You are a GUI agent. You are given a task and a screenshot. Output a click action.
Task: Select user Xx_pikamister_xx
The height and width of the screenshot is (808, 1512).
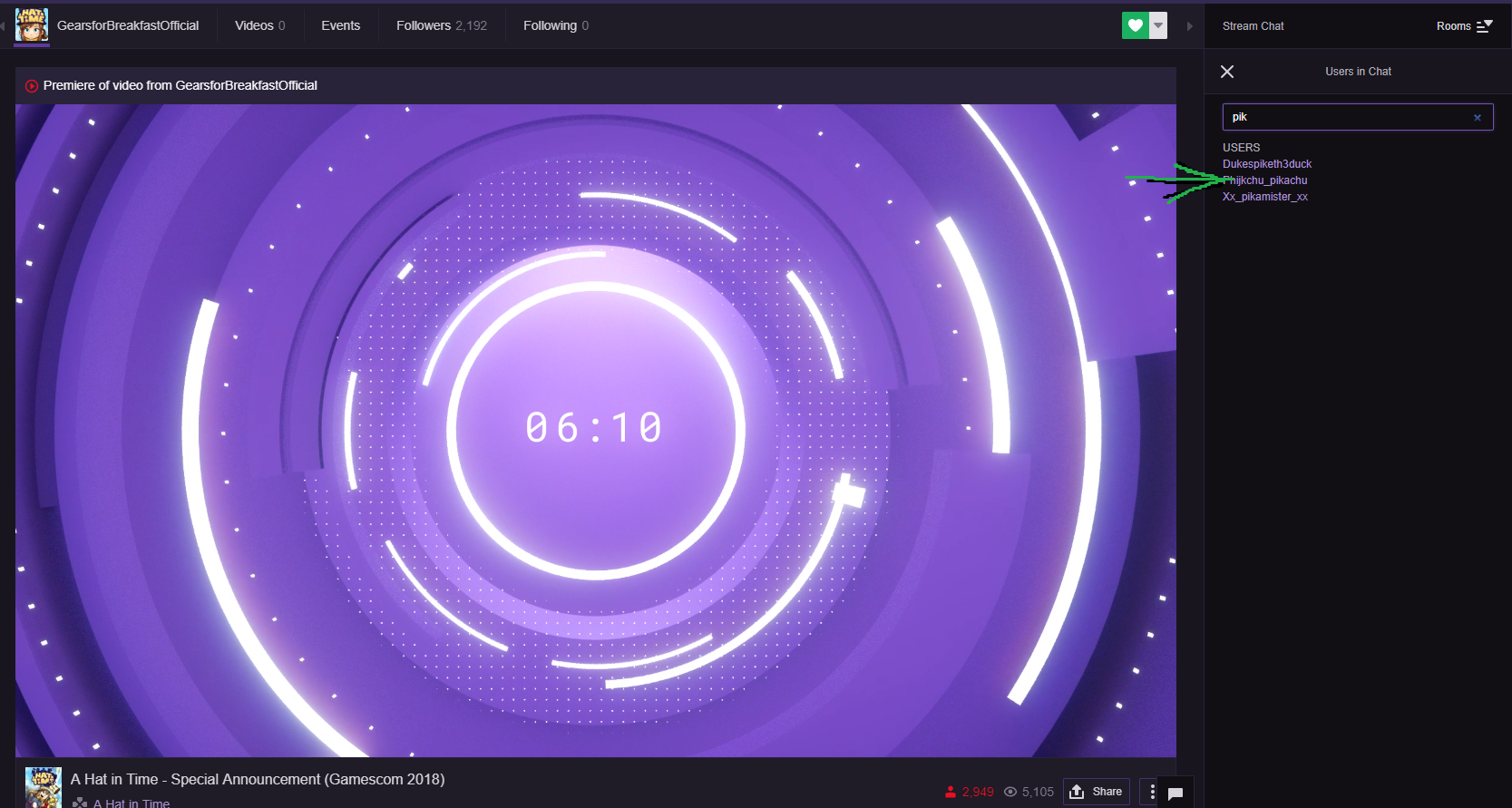(1265, 197)
